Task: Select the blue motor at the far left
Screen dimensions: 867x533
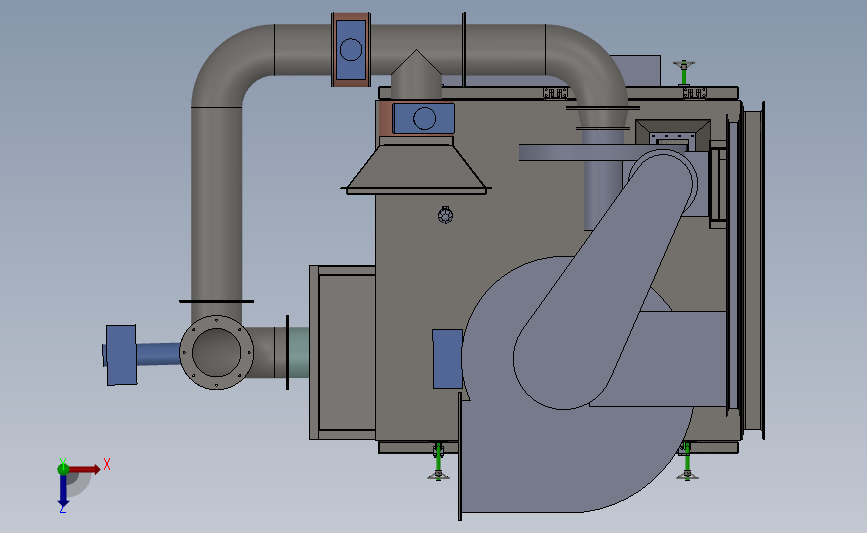Action: [x=121, y=355]
